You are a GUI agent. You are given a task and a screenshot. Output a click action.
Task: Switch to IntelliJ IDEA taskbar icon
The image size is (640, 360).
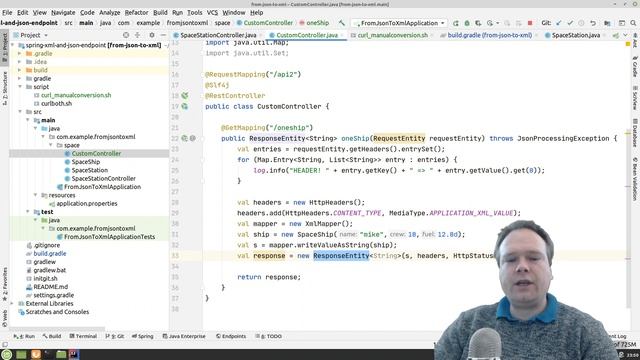74,354
